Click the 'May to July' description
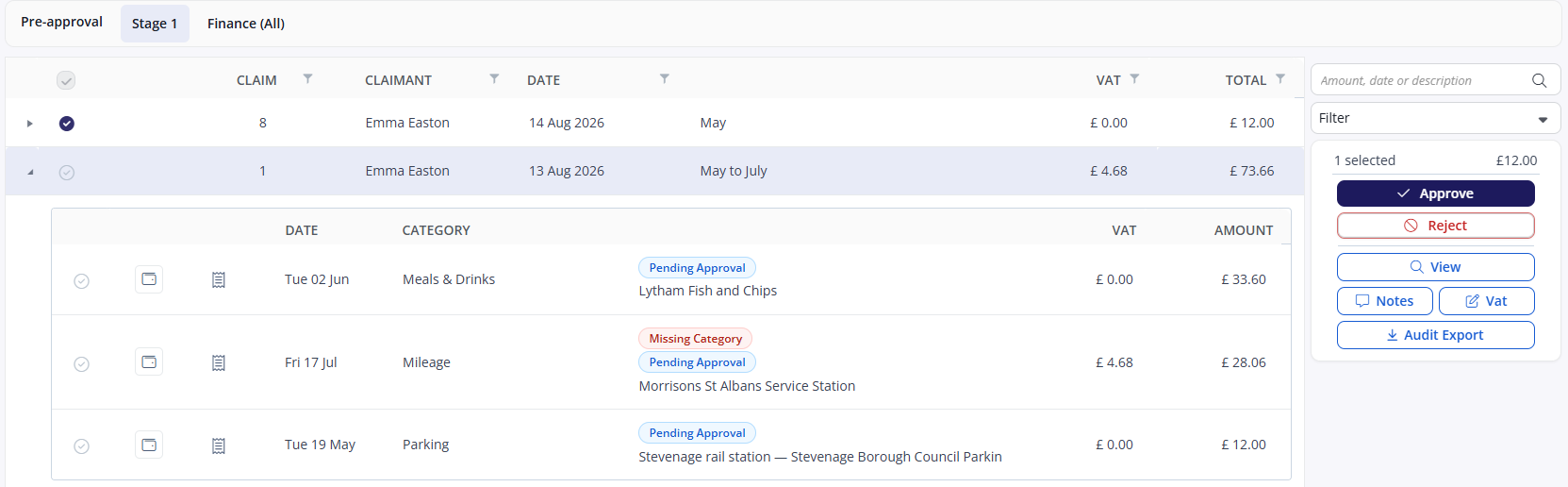1568x487 pixels. 734,171
